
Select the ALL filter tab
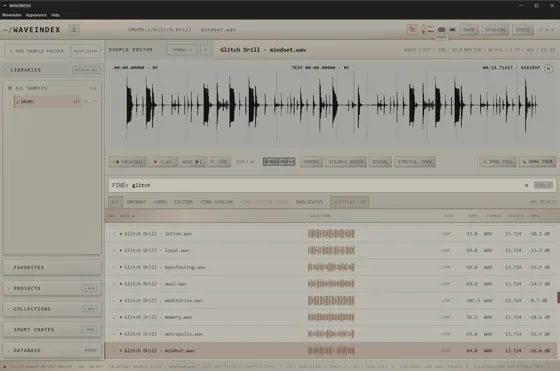pos(115,202)
